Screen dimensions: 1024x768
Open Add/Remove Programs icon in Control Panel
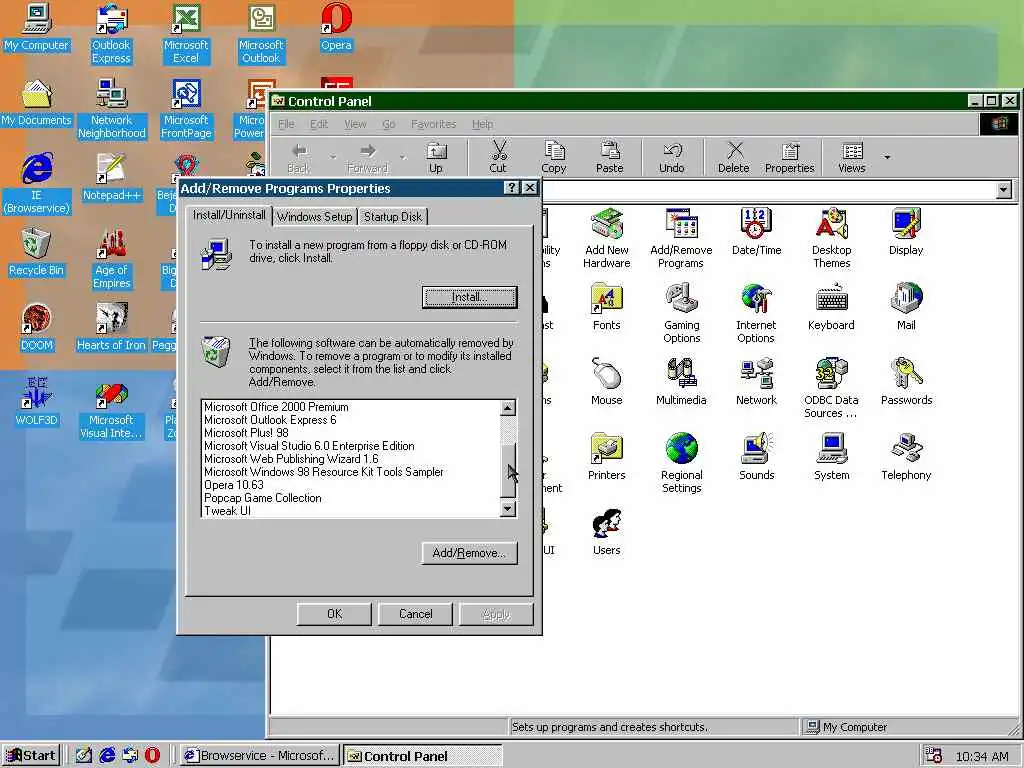click(x=681, y=238)
